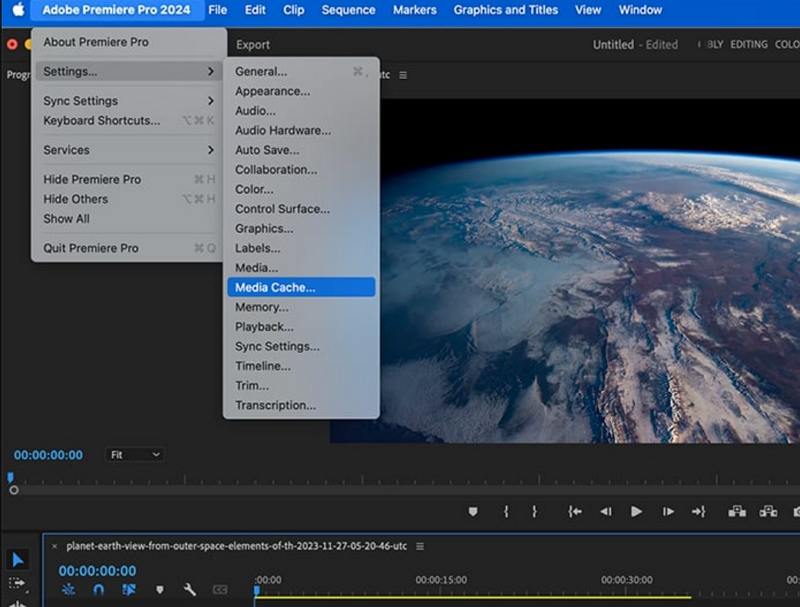The height and width of the screenshot is (607, 800).
Task: Select the Track Select Forward tool
Action: (x=17, y=583)
